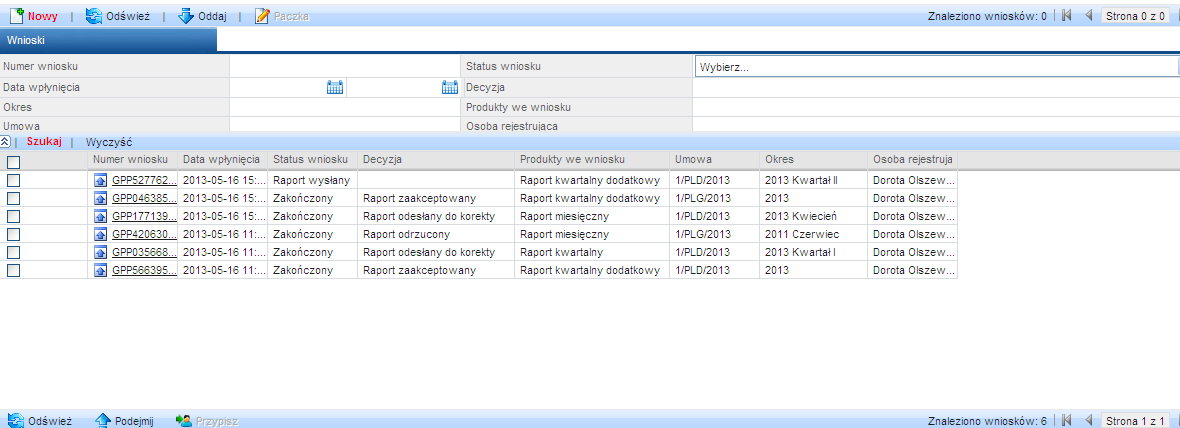This screenshot has width=1180, height=428.
Task: Click the 2011 Czerwiec period cell
Action: [814, 234]
